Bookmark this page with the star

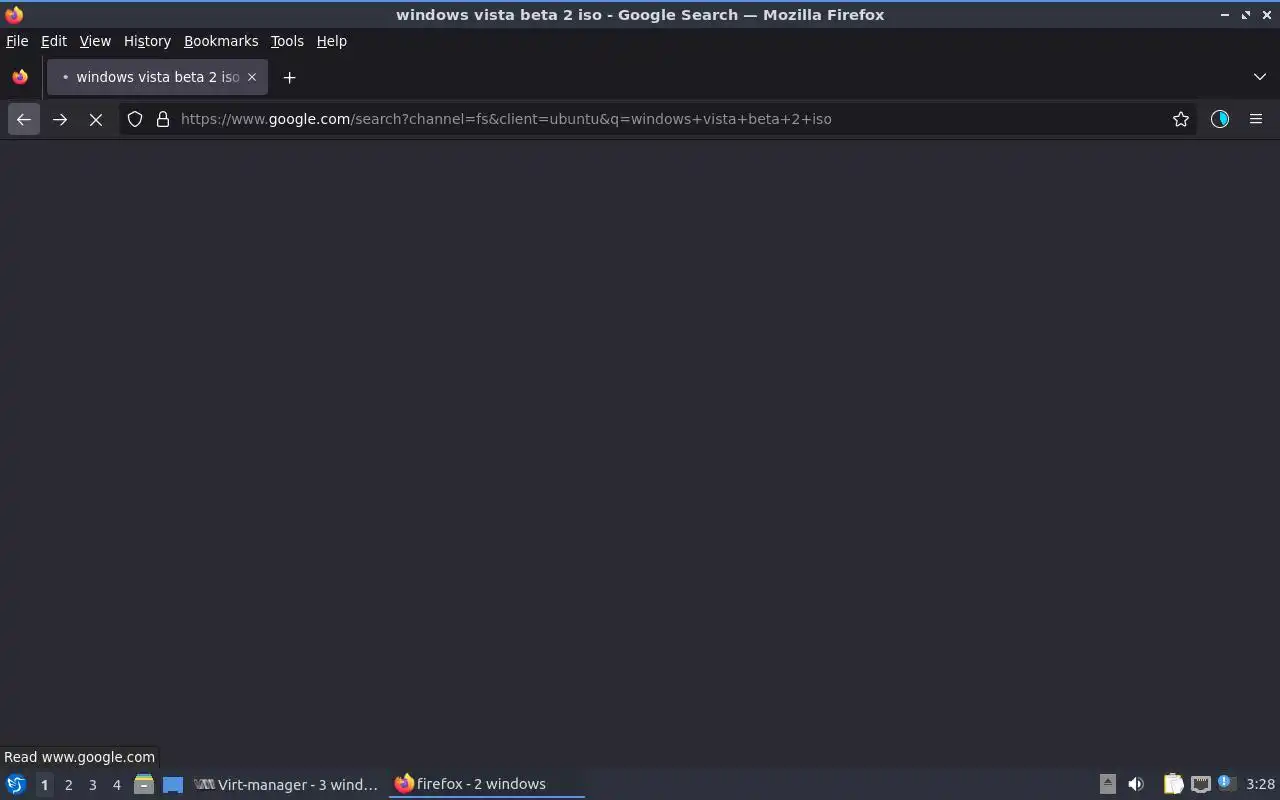(x=1181, y=119)
